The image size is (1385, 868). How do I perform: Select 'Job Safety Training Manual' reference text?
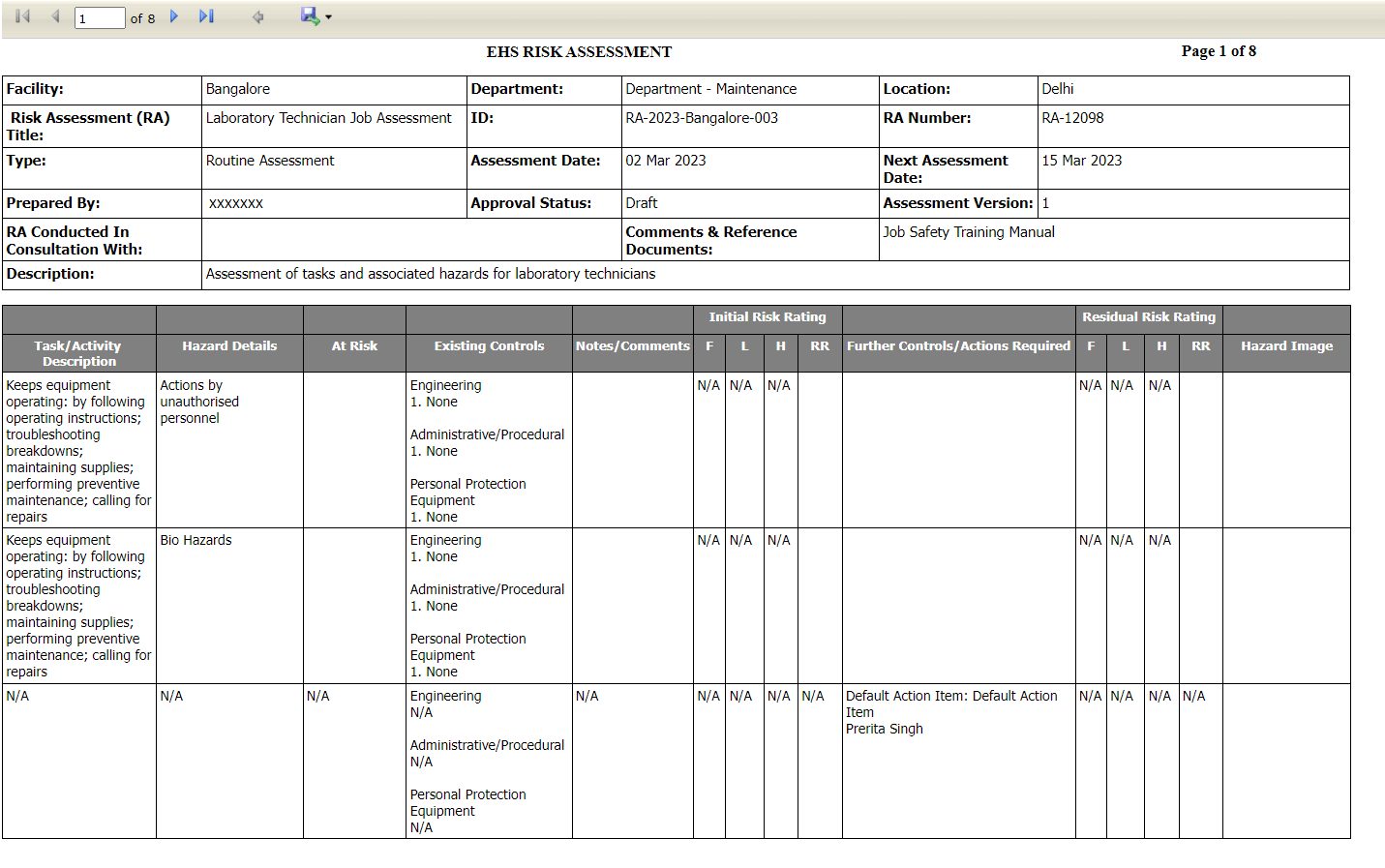point(969,232)
